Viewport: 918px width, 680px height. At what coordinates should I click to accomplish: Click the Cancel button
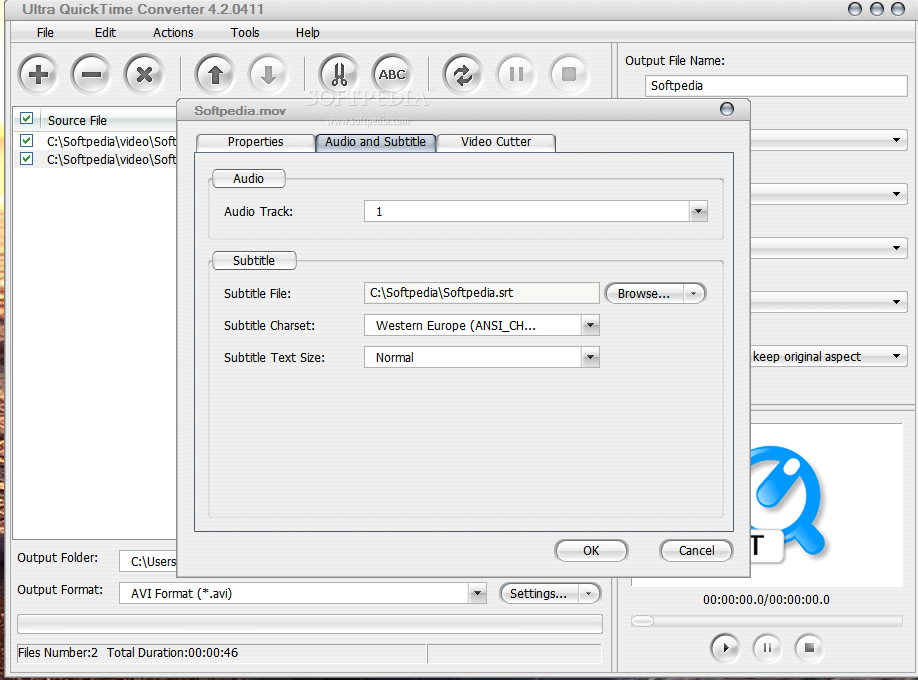pos(696,551)
